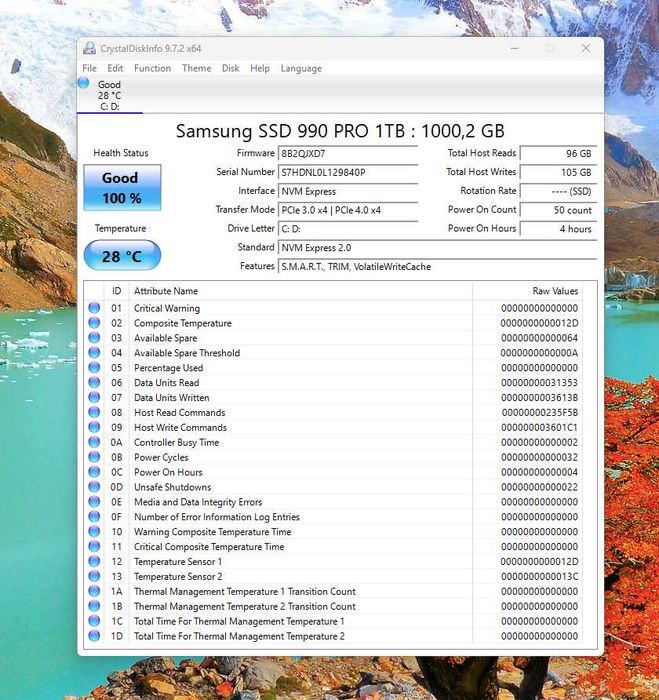
Task: Click status orb of Host Read Commands row
Action: click(94, 412)
